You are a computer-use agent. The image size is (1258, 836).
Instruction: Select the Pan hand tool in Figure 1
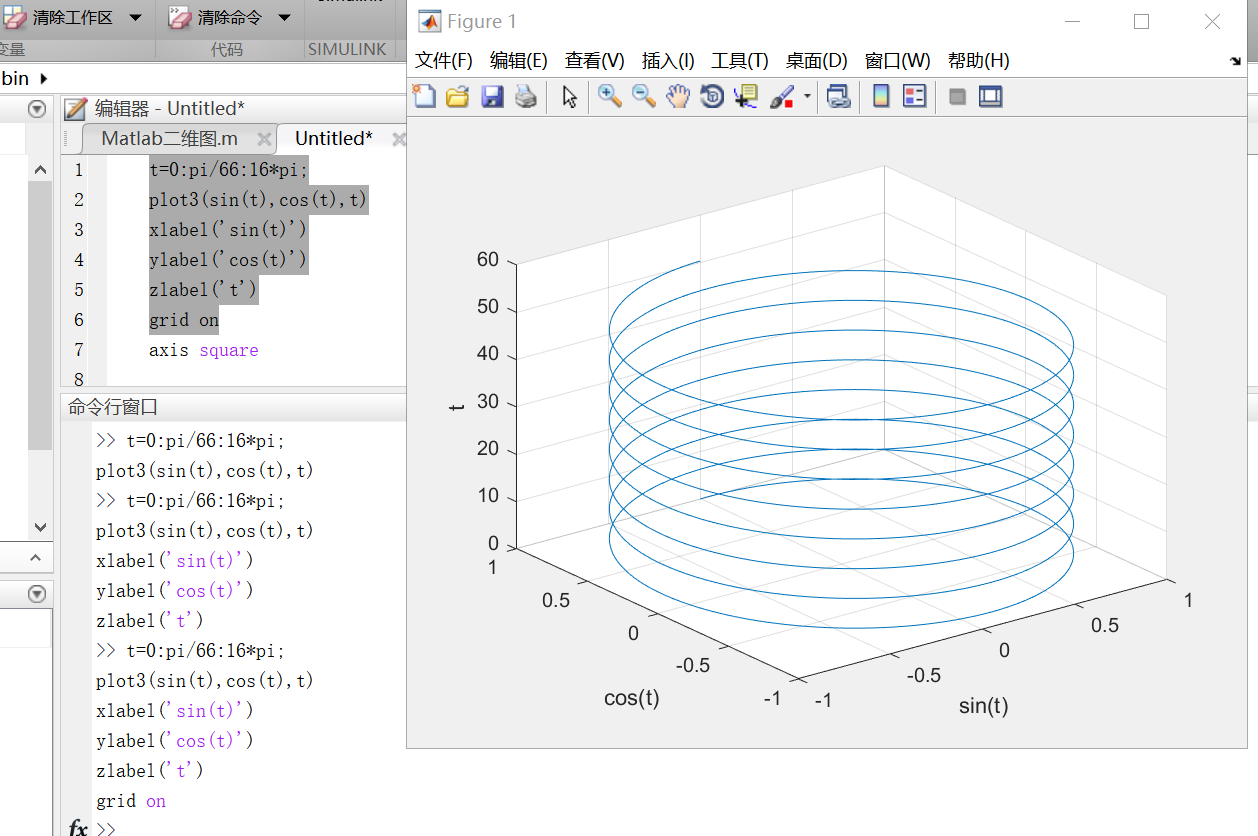pyautogui.click(x=677, y=96)
